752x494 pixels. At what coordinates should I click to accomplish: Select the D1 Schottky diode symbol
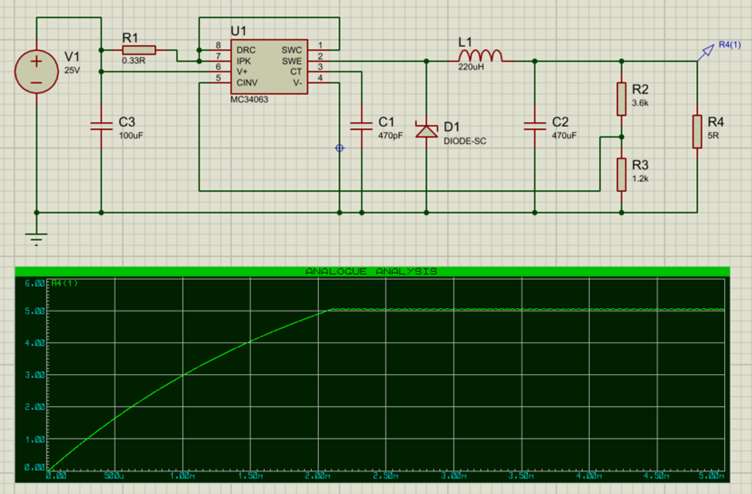point(426,130)
